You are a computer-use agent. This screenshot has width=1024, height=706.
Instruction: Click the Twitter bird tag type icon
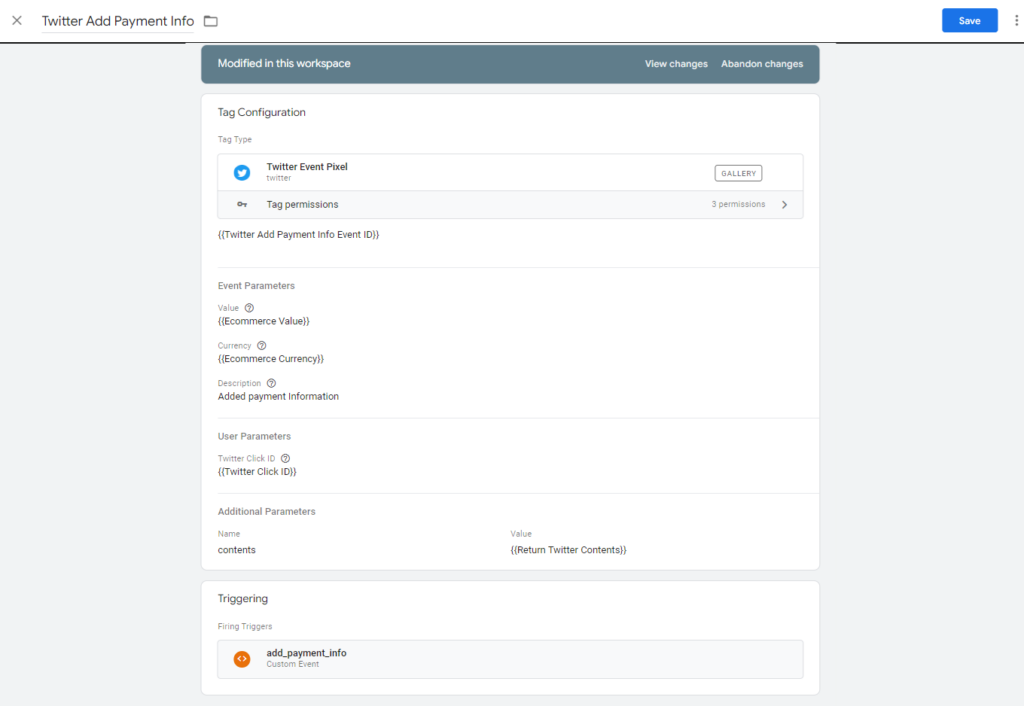(x=242, y=172)
